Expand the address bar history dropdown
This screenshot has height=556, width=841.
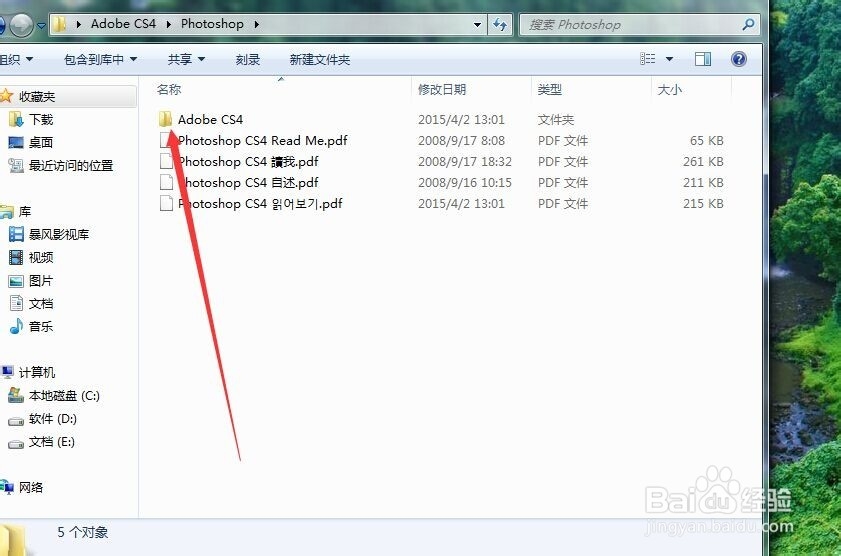477,25
